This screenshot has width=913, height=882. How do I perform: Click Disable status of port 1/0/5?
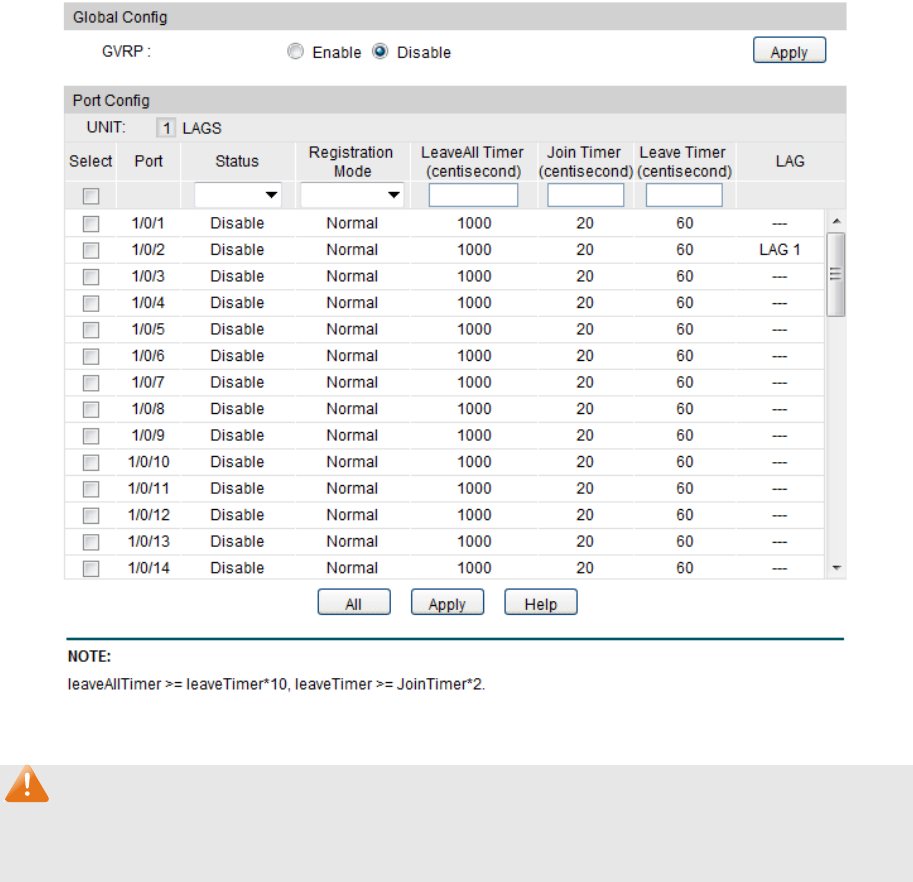click(237, 329)
